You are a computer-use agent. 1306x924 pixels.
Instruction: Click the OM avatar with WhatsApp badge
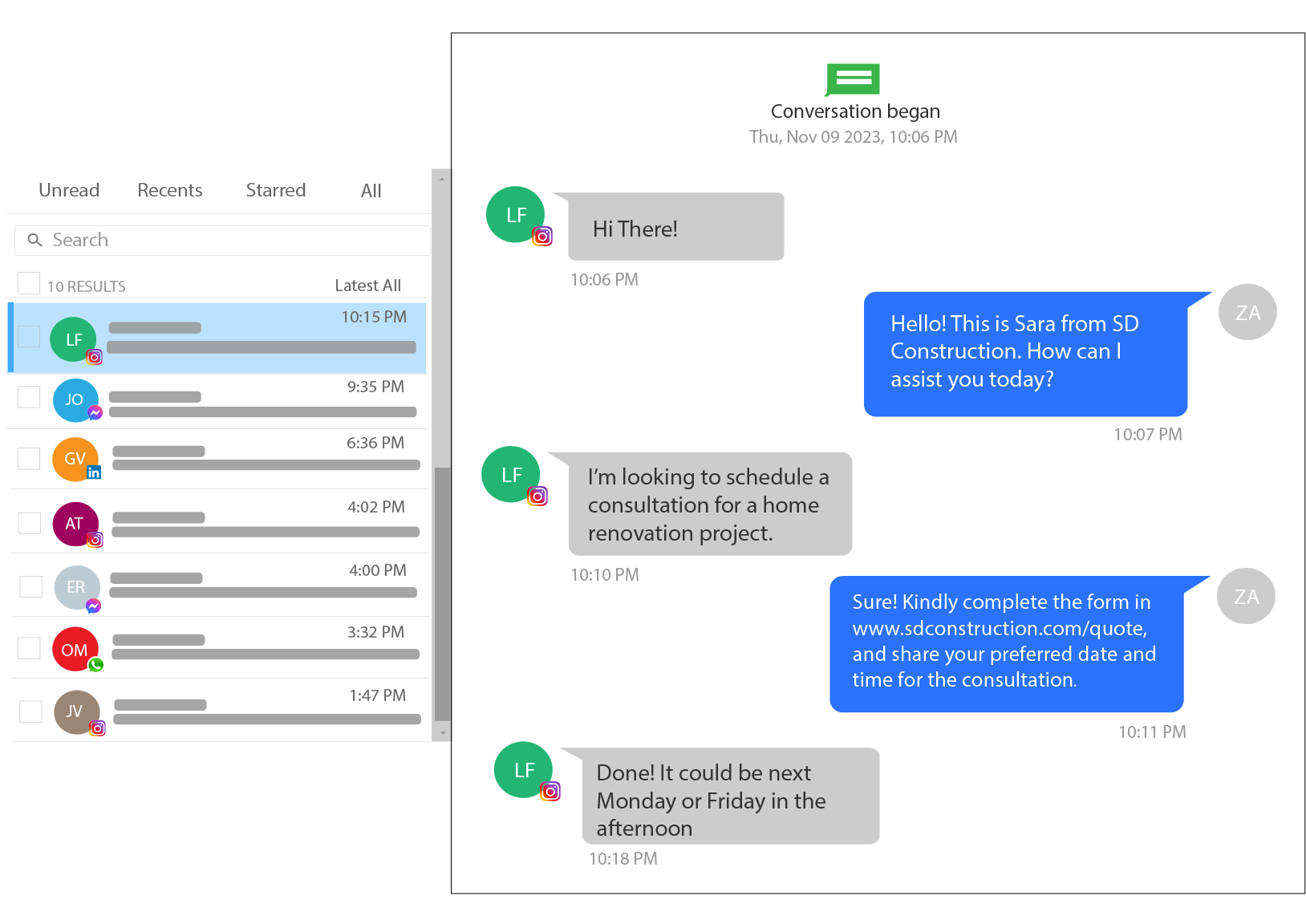click(x=75, y=650)
